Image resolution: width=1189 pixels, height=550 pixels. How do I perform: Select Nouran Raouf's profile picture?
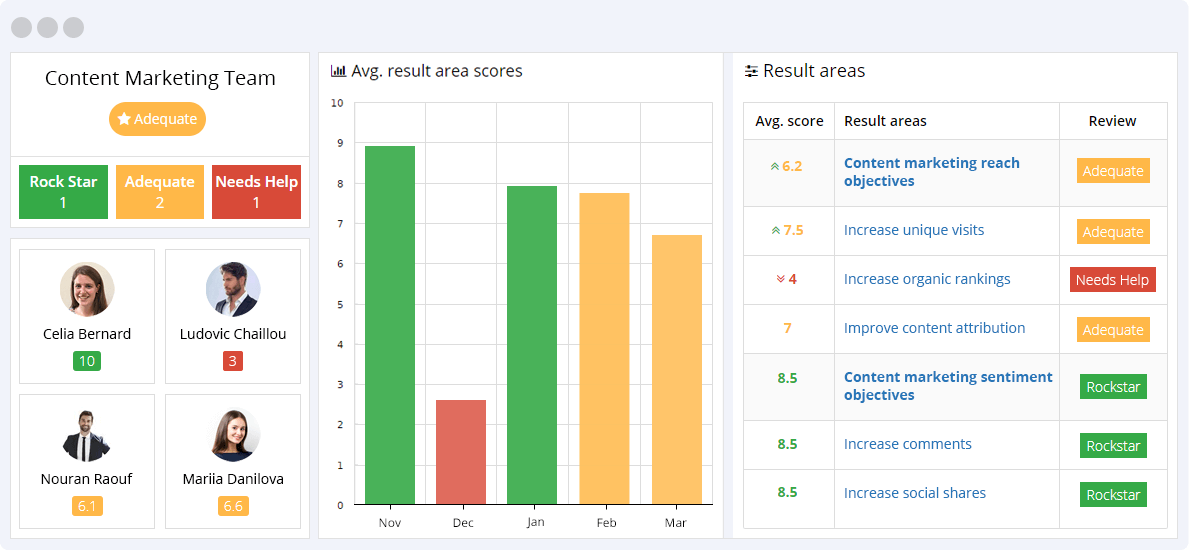(x=87, y=435)
